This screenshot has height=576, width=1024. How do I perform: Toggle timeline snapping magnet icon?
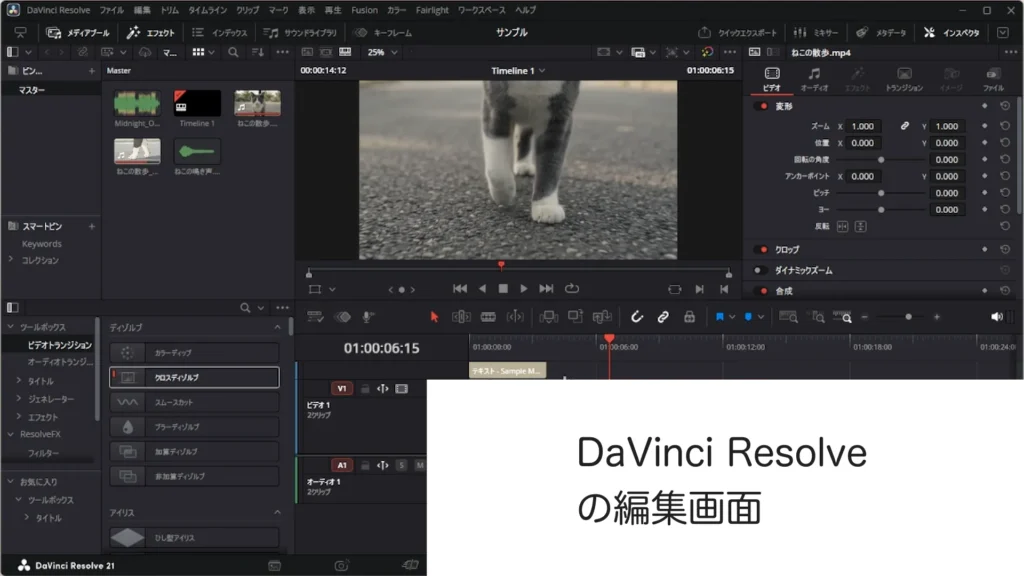tap(637, 317)
